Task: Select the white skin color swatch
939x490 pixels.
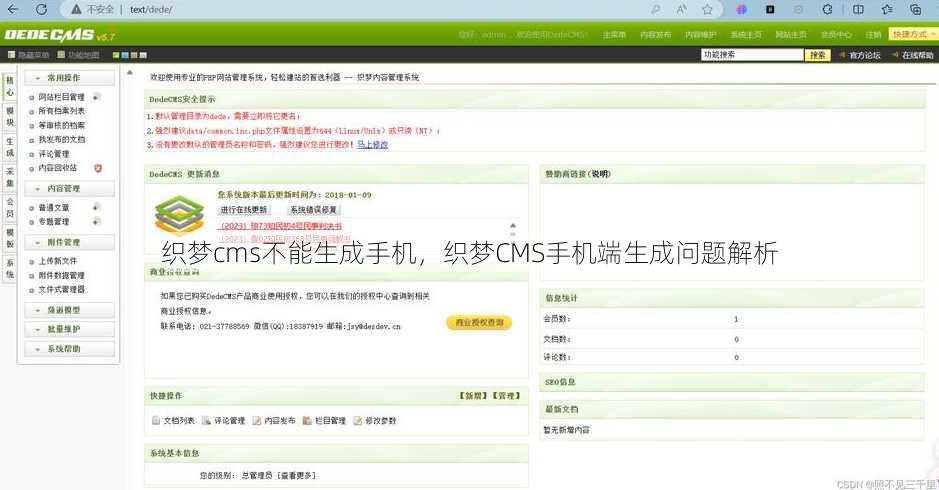Action: pos(143,55)
